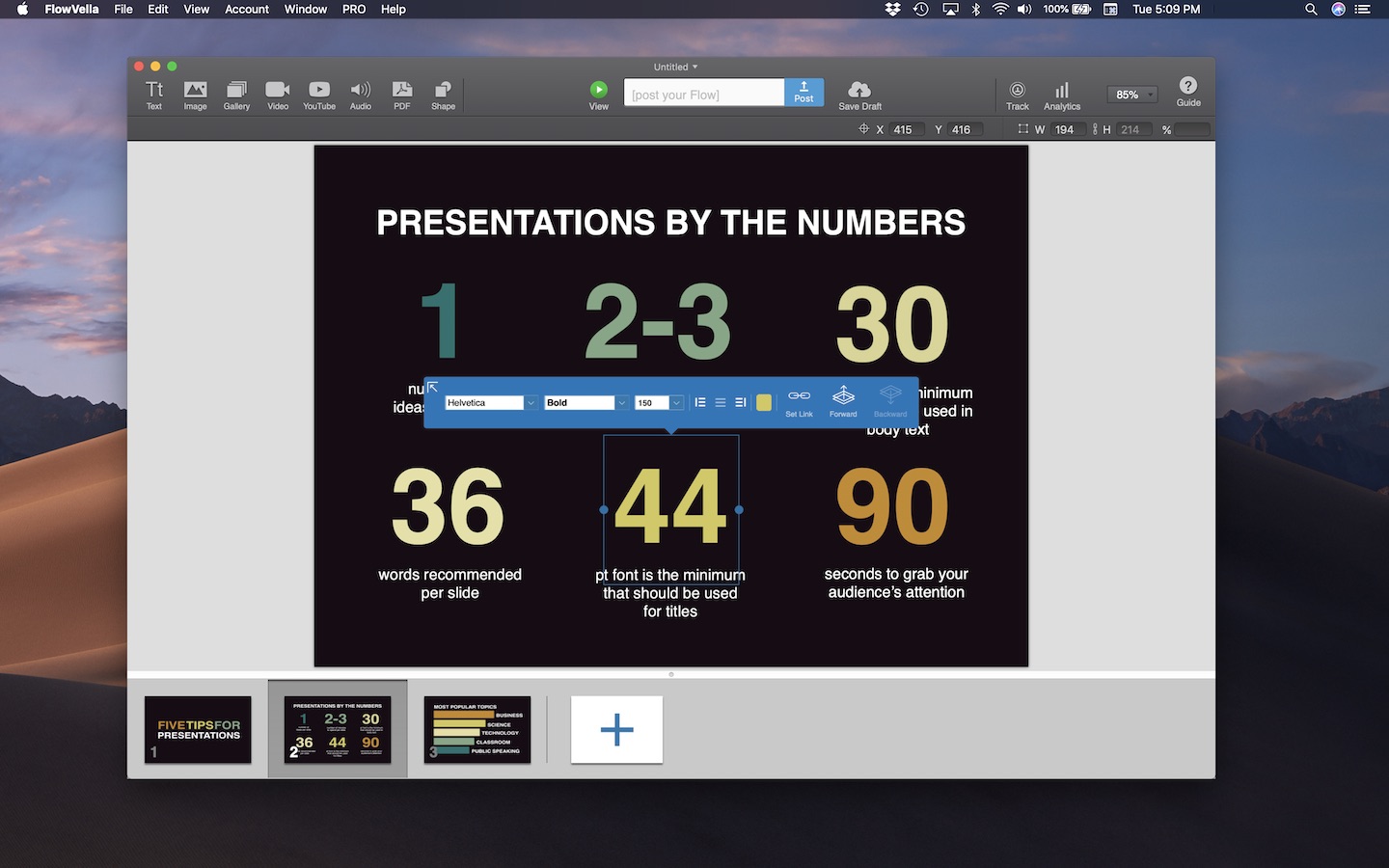
Task: Open the File menu
Action: coord(123,9)
